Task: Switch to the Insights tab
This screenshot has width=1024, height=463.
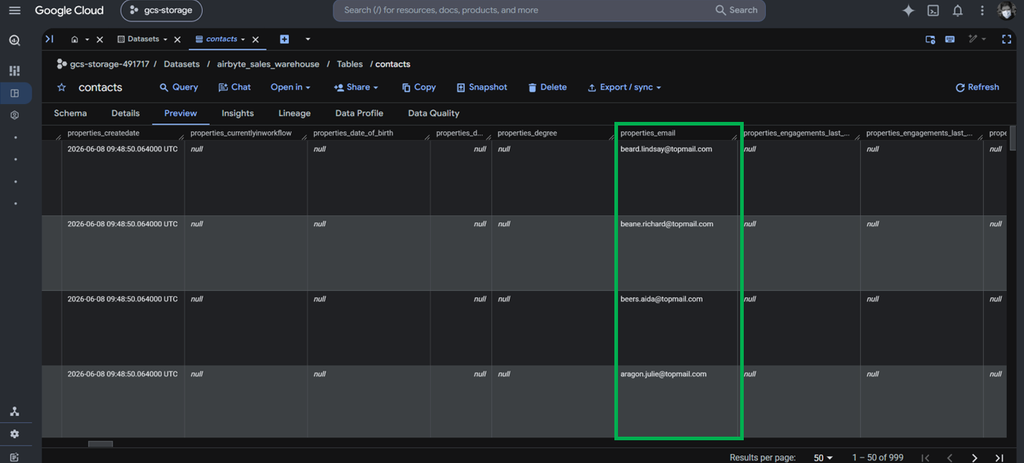Action: (238, 113)
